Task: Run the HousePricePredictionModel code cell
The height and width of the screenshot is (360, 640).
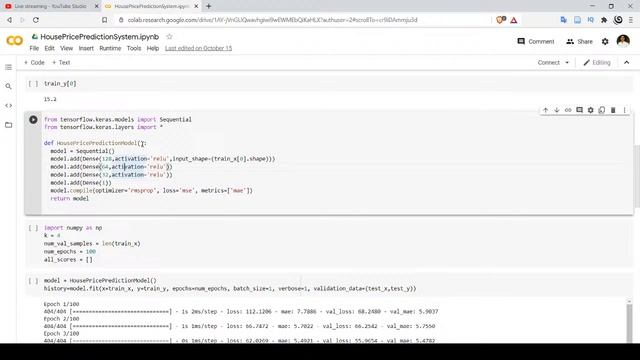Action: point(33,120)
